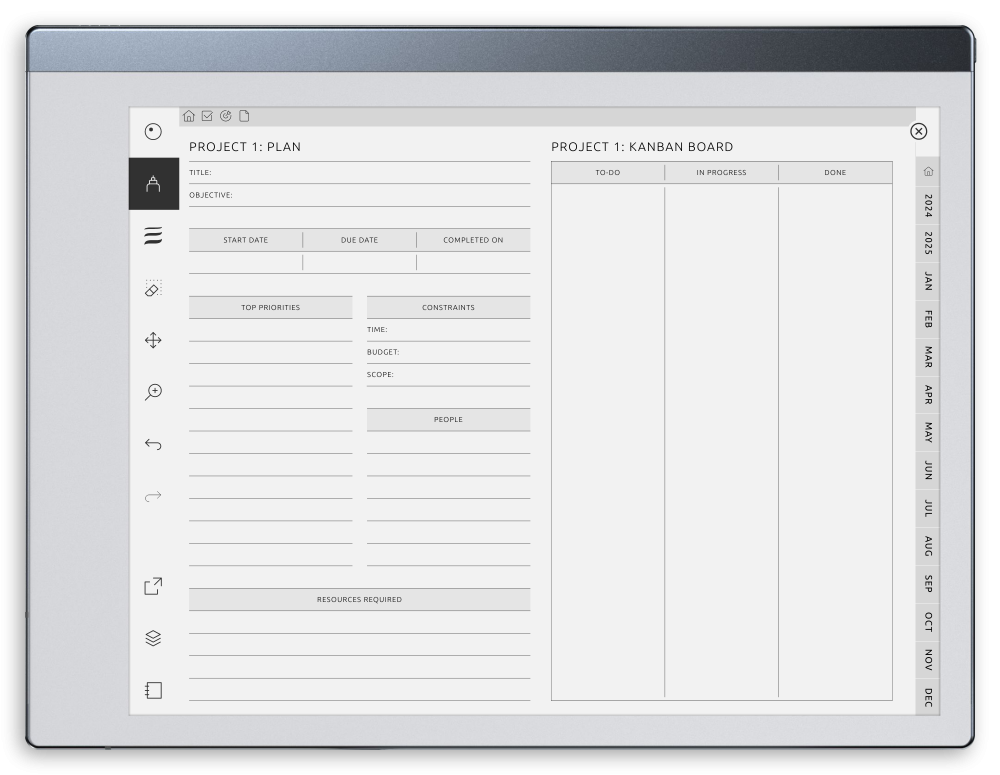1000x775 pixels.
Task: Click the RESOURCES REQUIRED header
Action: [x=359, y=599]
